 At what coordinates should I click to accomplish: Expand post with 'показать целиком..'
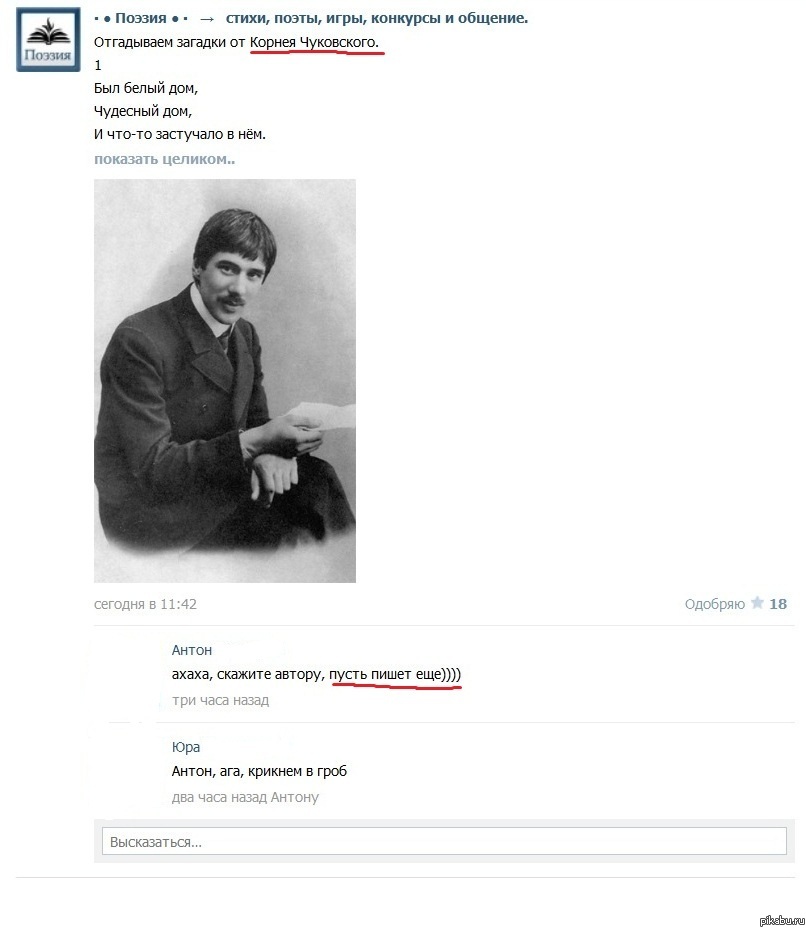(x=165, y=159)
